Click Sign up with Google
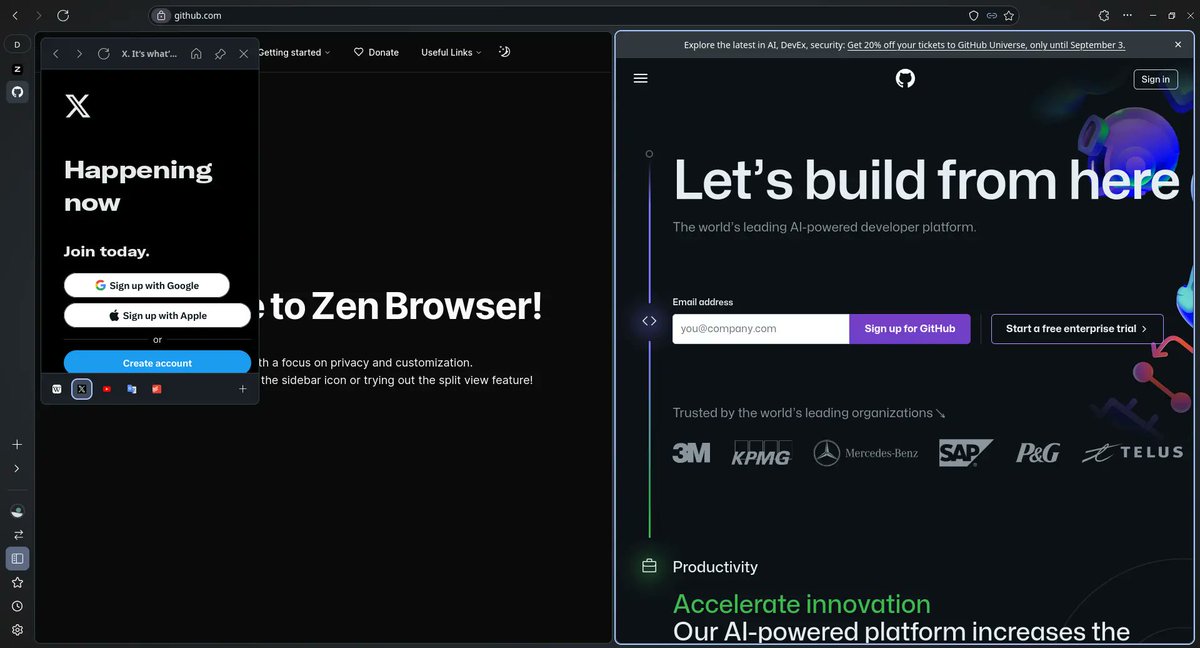Image resolution: width=1200 pixels, height=648 pixels. 147,285
